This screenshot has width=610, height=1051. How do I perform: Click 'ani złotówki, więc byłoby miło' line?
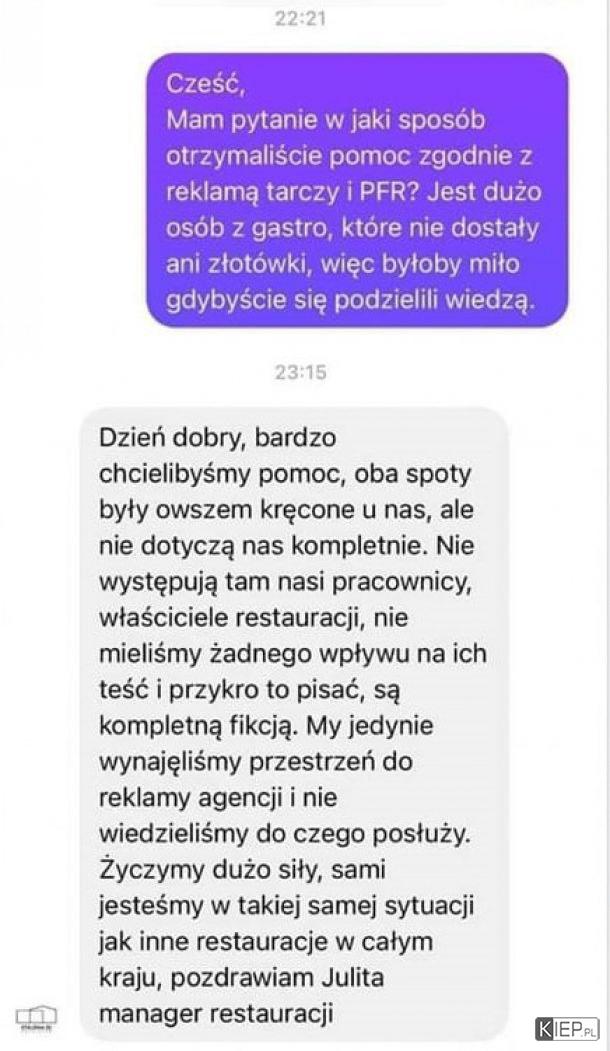(343, 265)
